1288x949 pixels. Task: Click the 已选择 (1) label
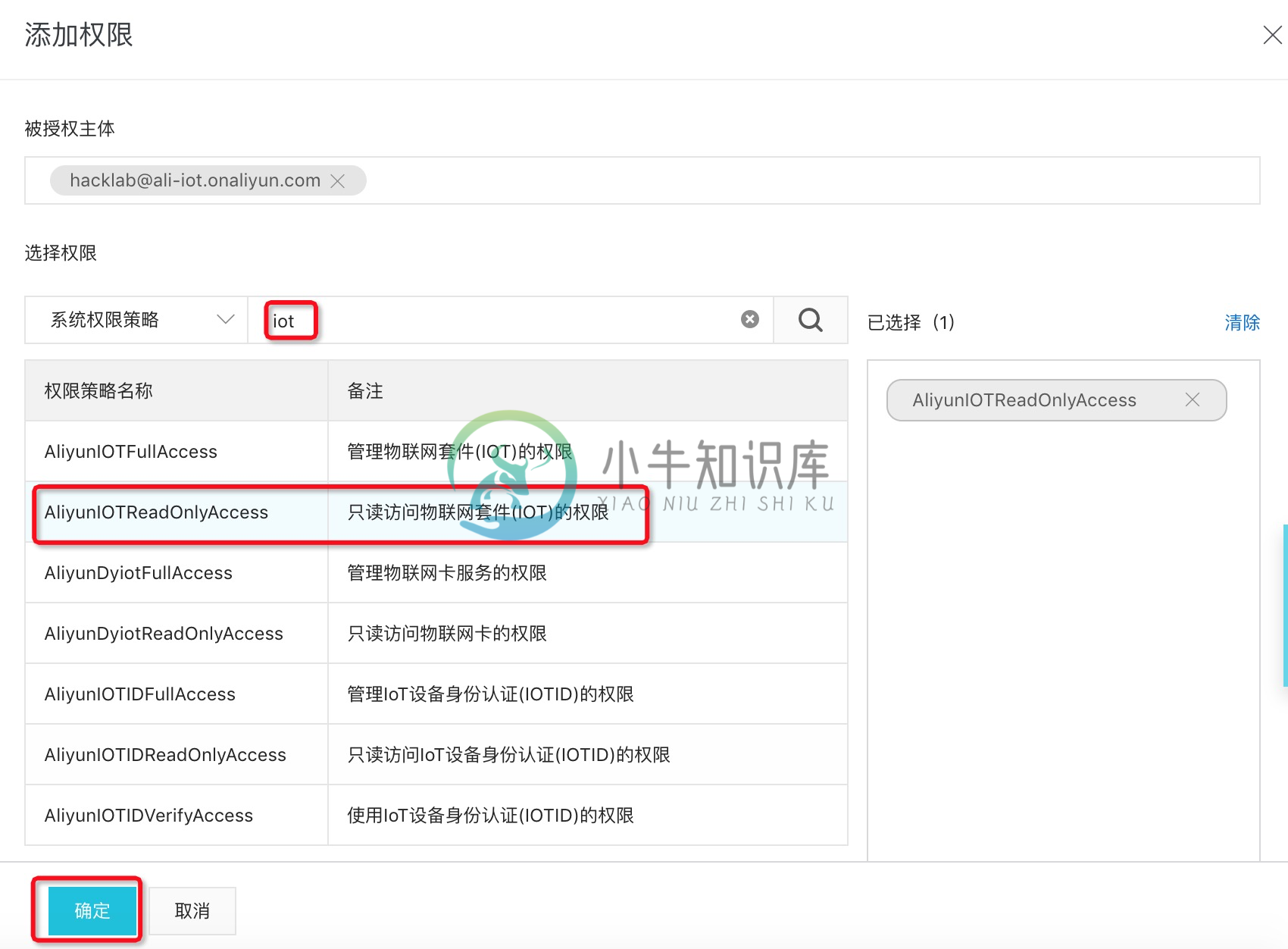pyautogui.click(x=911, y=323)
